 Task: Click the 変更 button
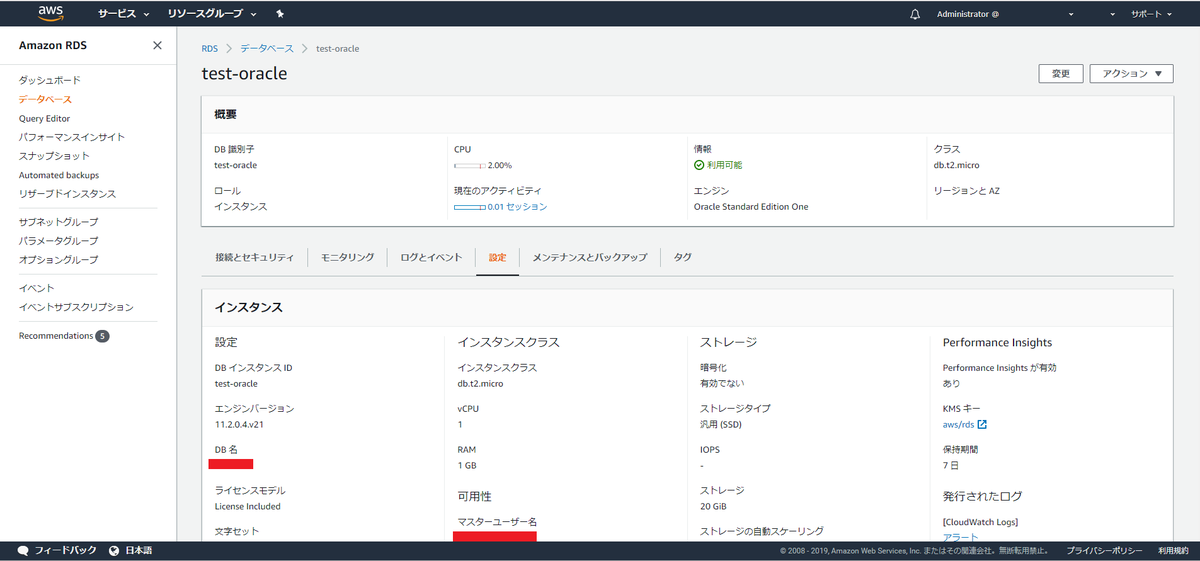(x=1061, y=73)
